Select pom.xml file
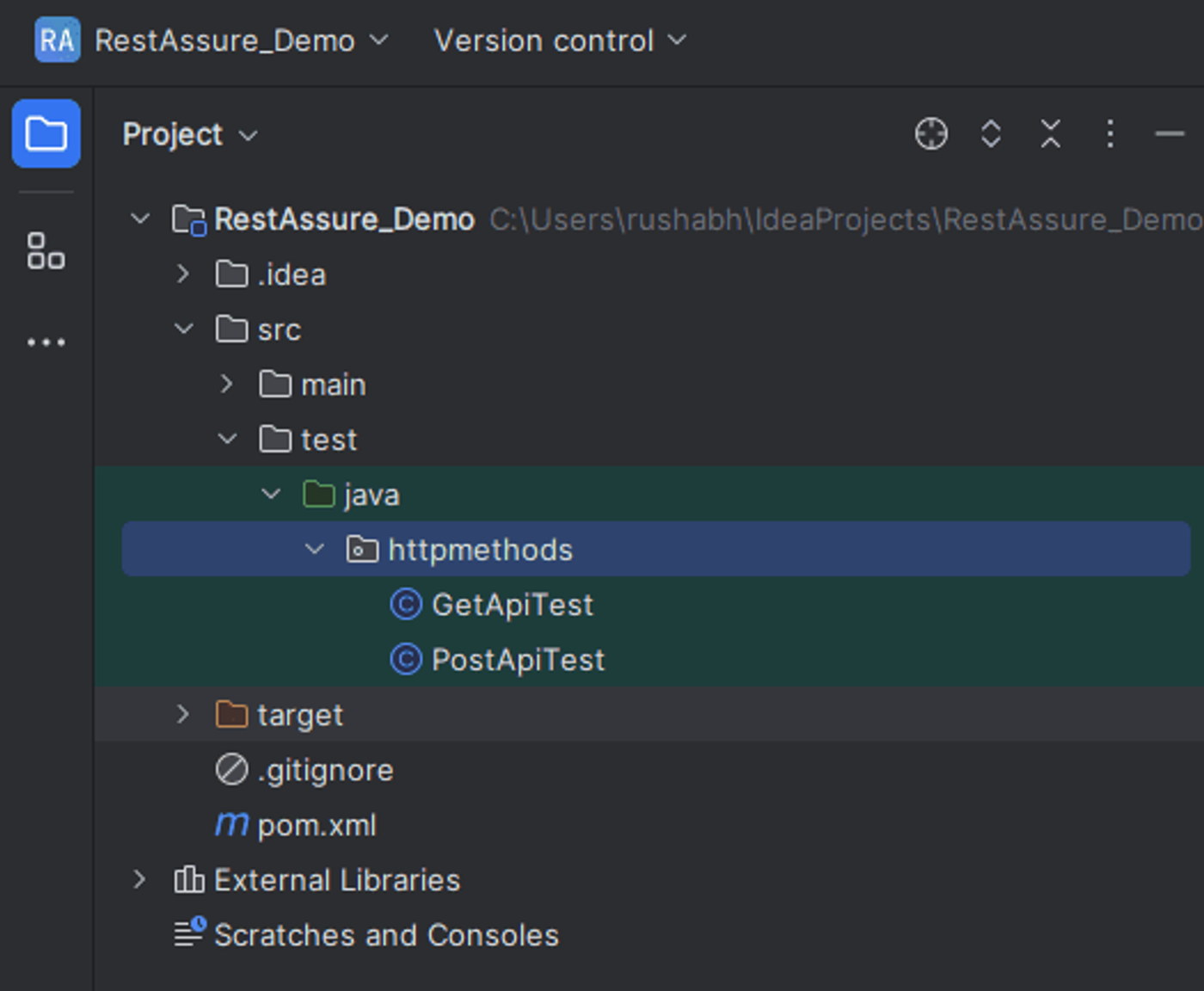Image resolution: width=1204 pixels, height=991 pixels. coord(317,825)
